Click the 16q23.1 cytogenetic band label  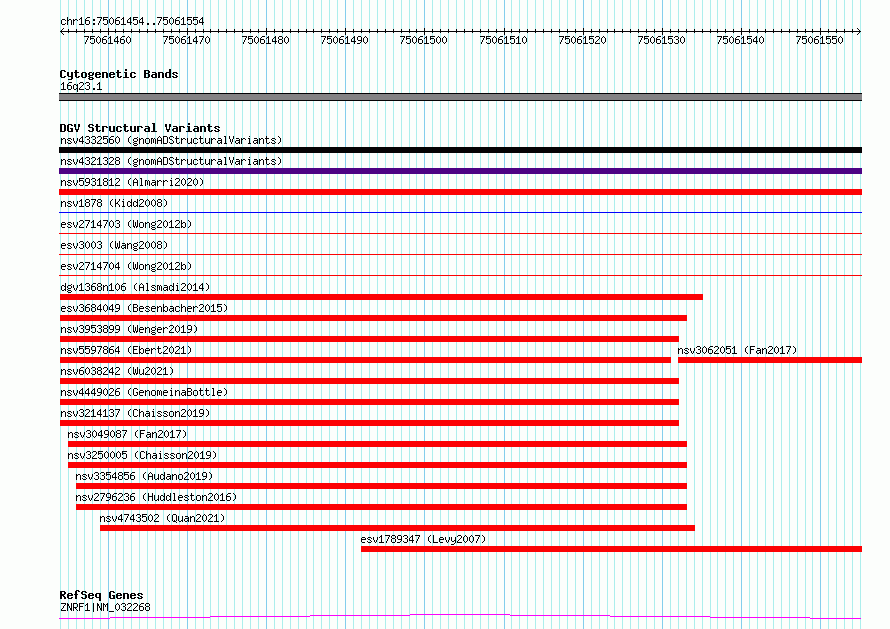click(81, 86)
